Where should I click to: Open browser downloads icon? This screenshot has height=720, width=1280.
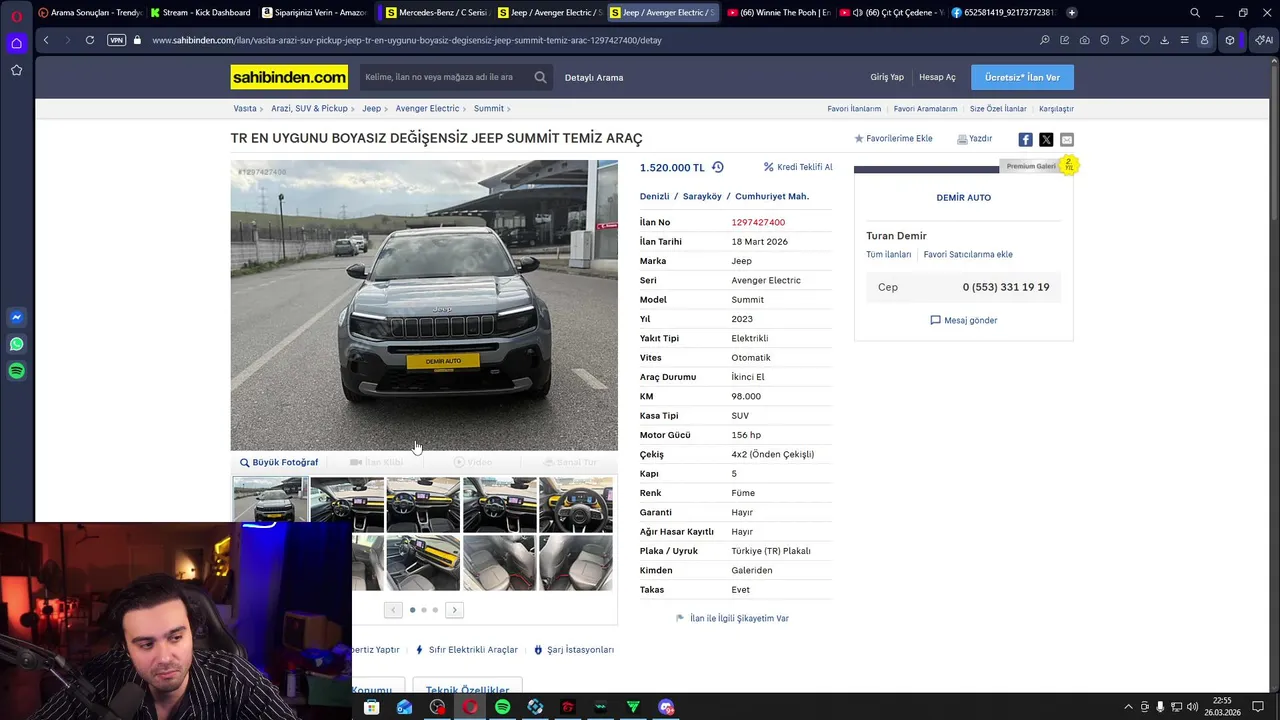point(1164,40)
